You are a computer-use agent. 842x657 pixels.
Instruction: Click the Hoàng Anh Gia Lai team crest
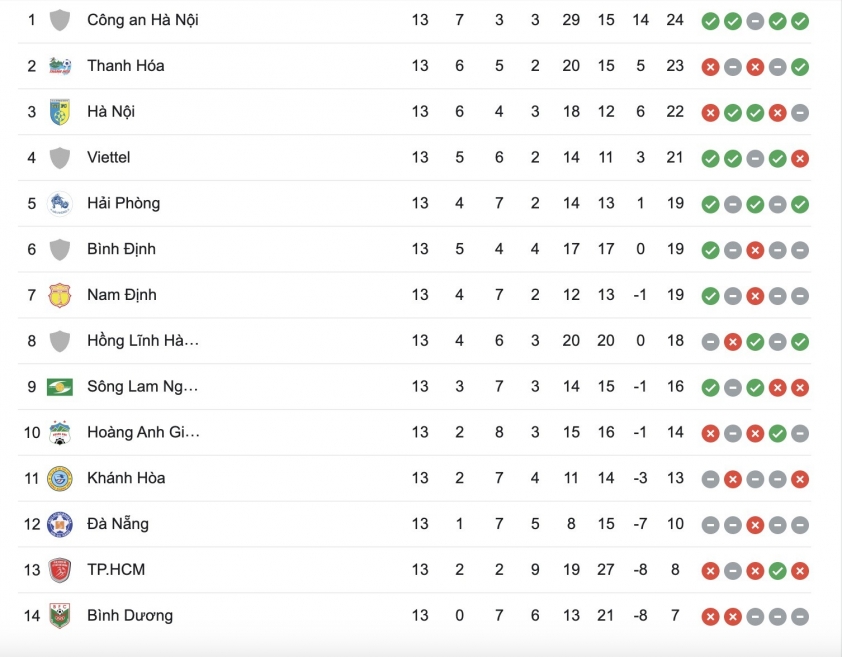point(60,432)
